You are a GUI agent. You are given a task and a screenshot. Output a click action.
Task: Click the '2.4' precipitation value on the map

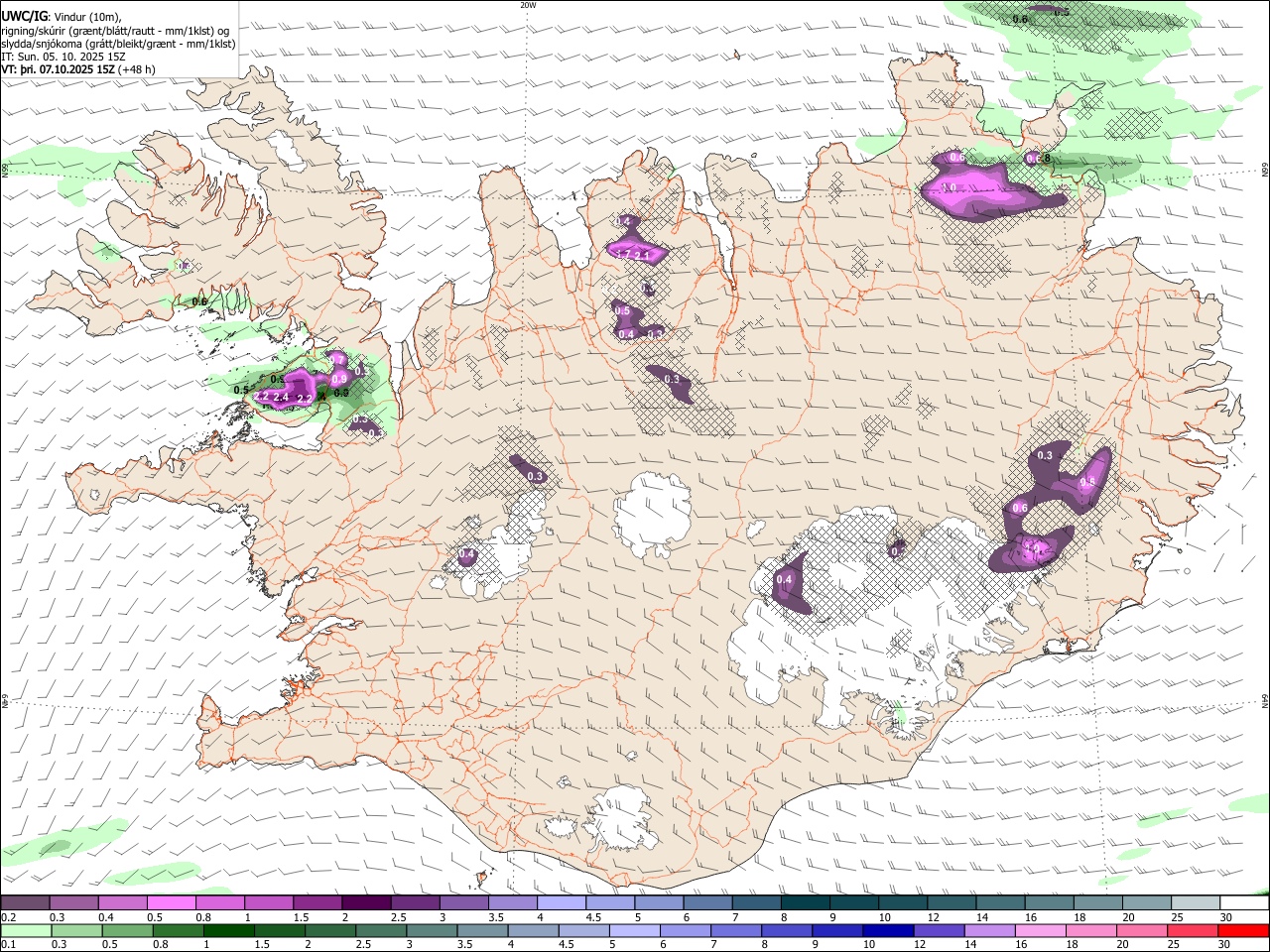pos(281,398)
